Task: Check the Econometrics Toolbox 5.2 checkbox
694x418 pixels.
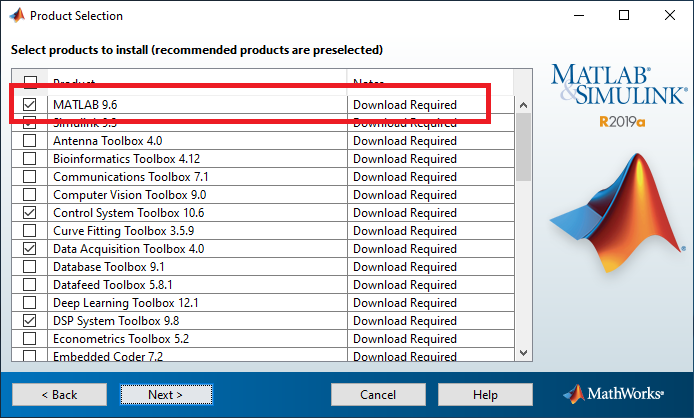Action: point(30,339)
